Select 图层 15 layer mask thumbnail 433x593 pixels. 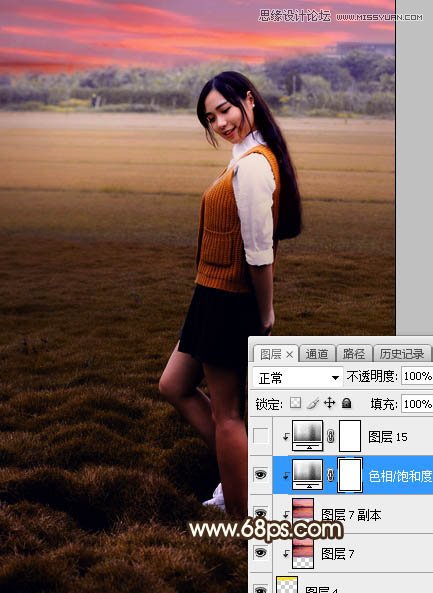pyautogui.click(x=350, y=436)
